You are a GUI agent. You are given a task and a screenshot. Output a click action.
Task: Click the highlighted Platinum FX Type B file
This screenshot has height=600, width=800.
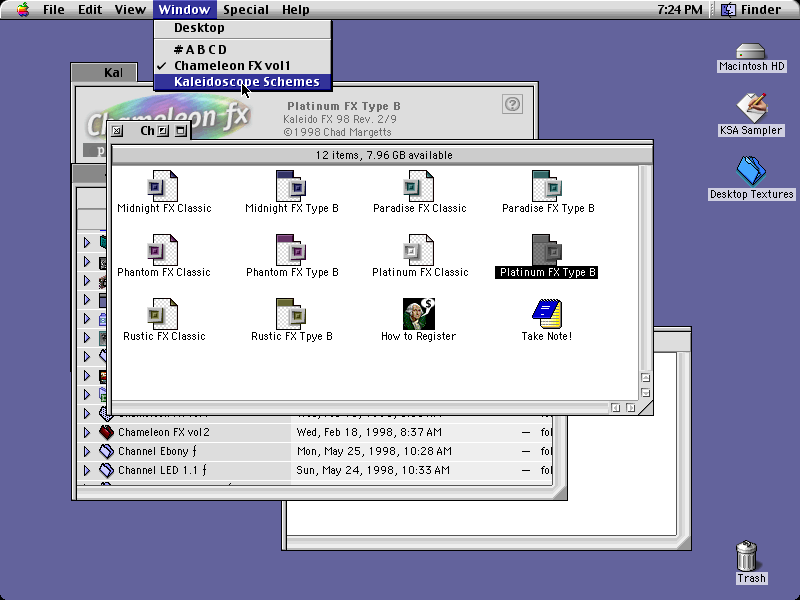click(x=547, y=251)
